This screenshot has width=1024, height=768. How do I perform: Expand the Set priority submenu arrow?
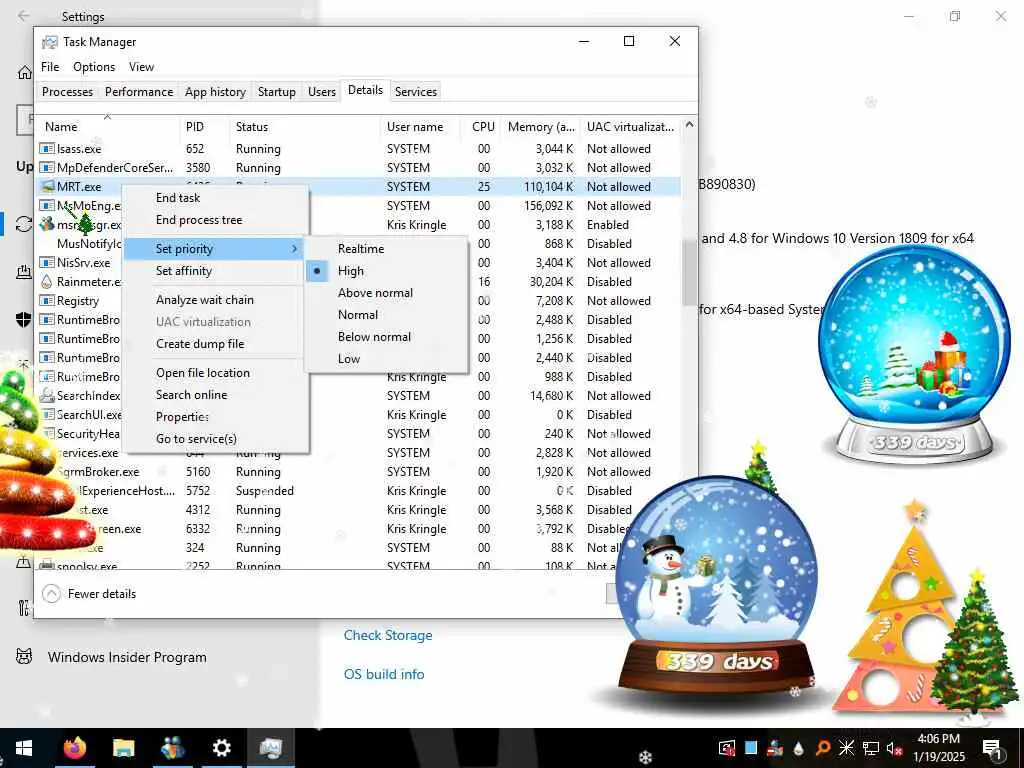pyautogui.click(x=294, y=249)
